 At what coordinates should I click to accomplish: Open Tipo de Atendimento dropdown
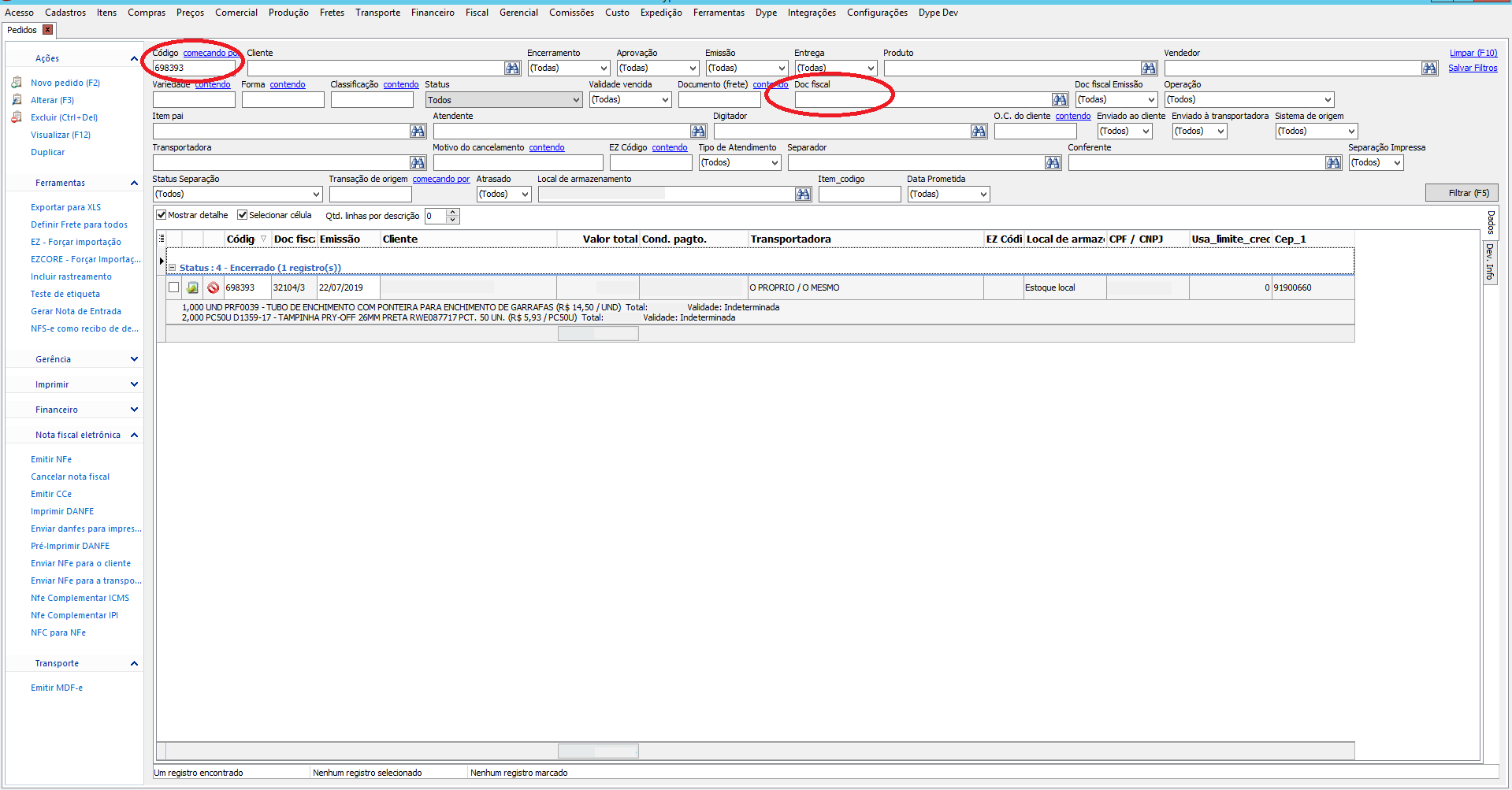tap(740, 163)
